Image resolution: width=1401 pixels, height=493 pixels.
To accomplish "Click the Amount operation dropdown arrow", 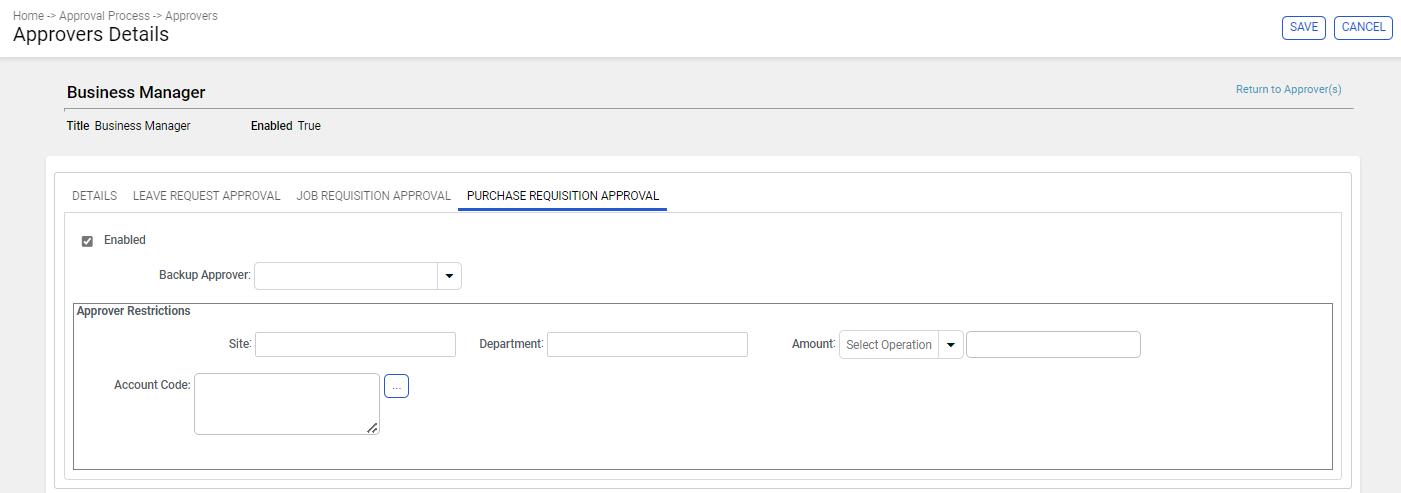I will click(951, 345).
